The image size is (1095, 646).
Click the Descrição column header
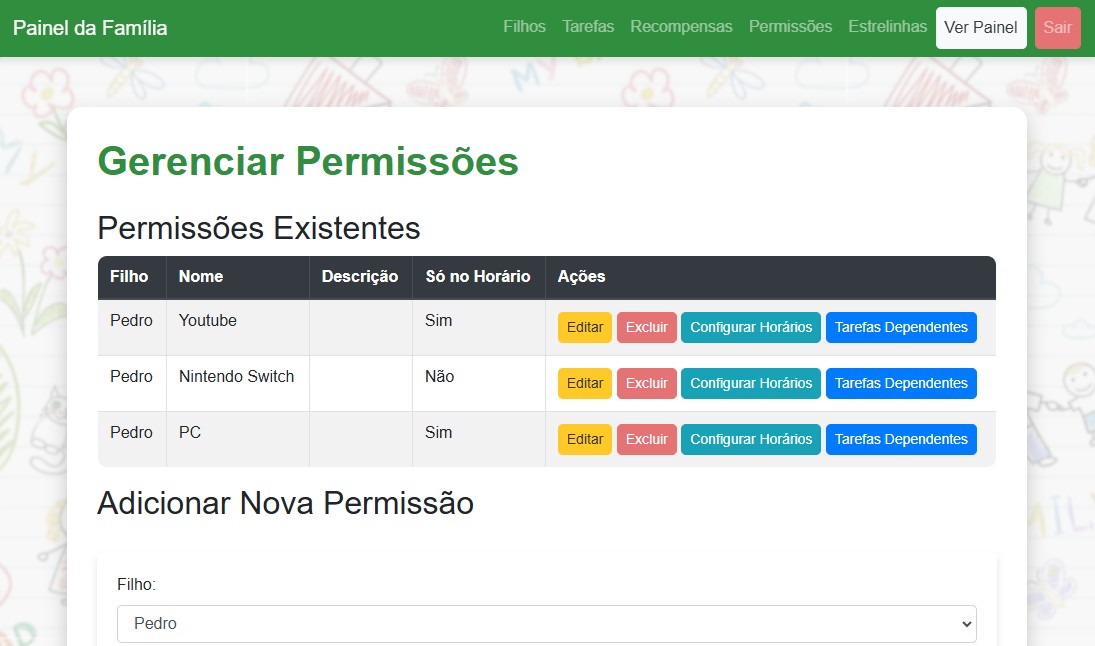coord(360,277)
